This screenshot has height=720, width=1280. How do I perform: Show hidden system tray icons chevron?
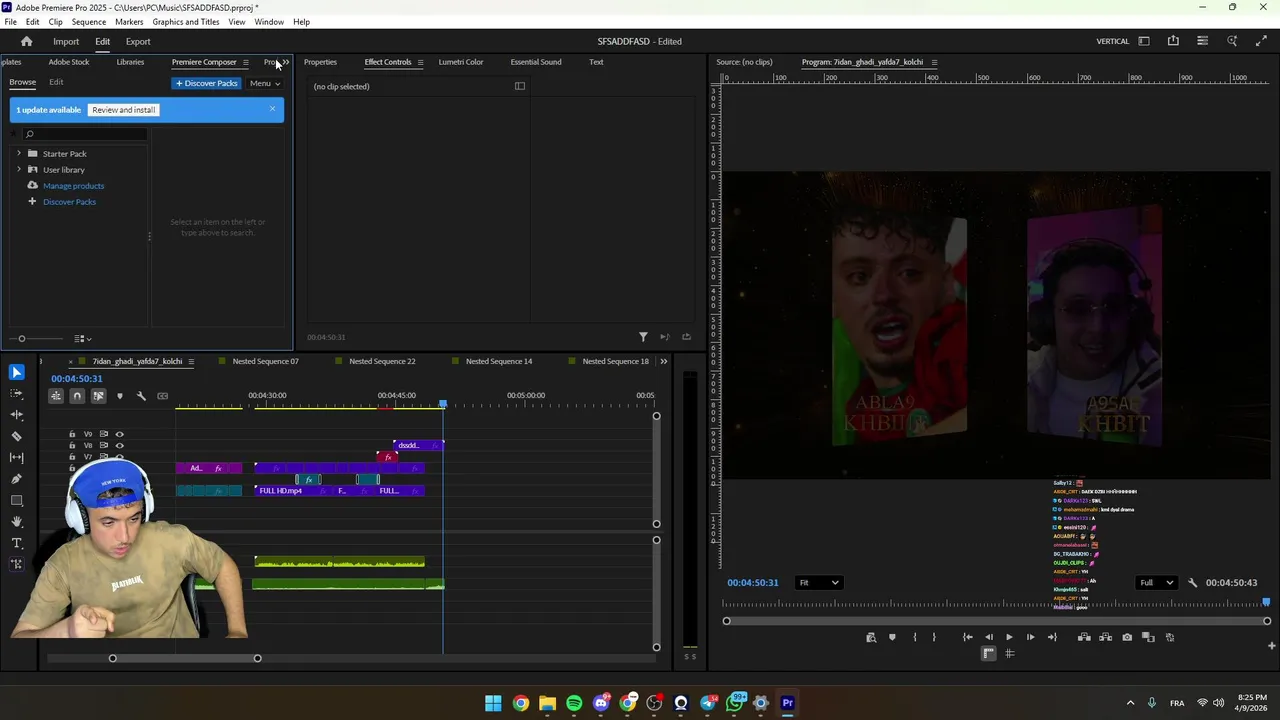coord(1130,703)
